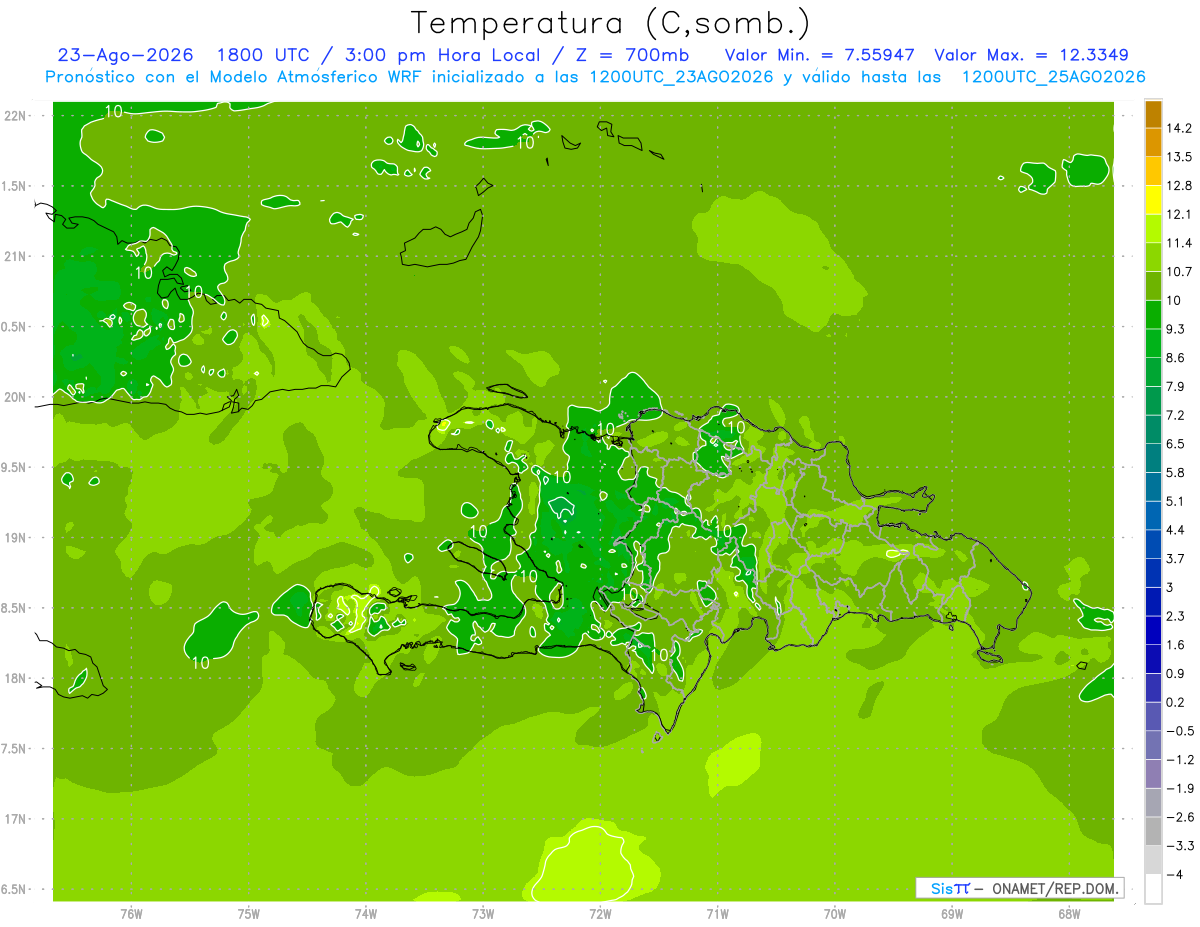Click the 9.3 colorbar value

1176,329
